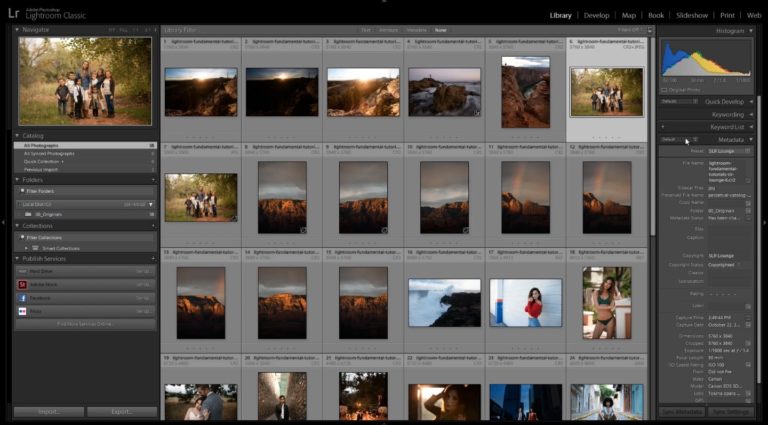768x425 pixels.
Task: Open the Quick Develop preset dropdown
Action: [x=679, y=101]
